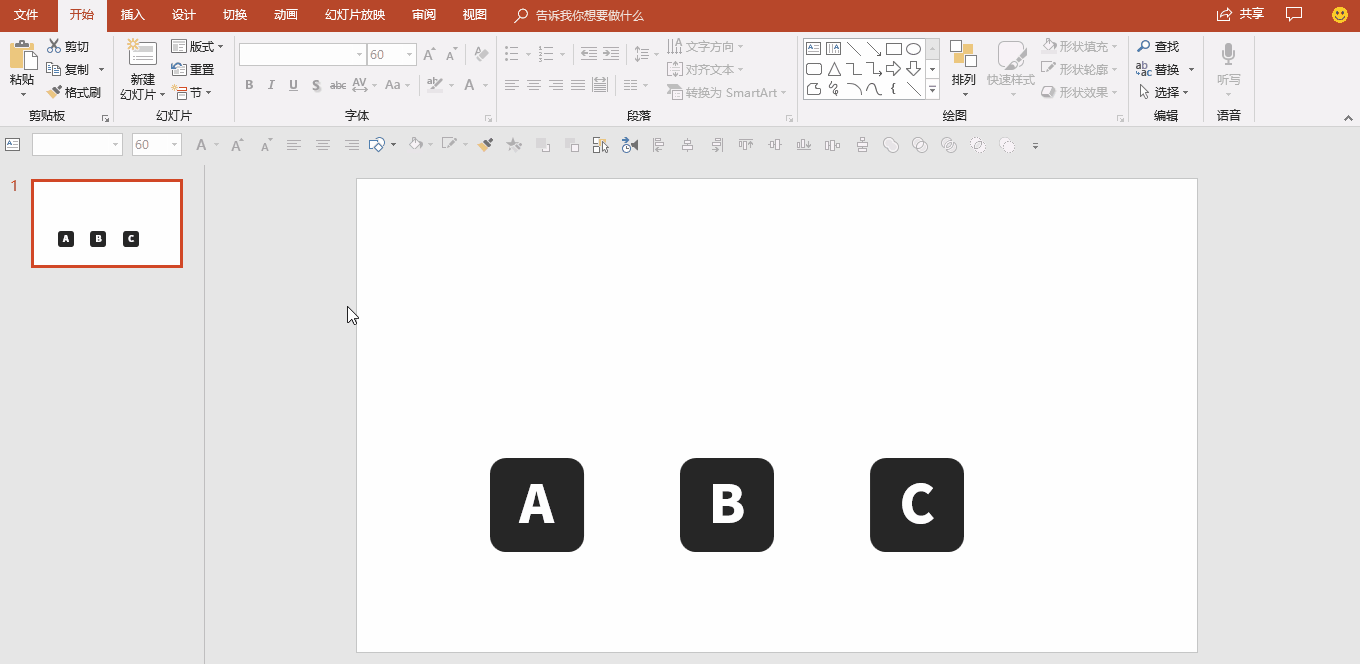Switch to the Insert (插入) tab

(x=132, y=15)
